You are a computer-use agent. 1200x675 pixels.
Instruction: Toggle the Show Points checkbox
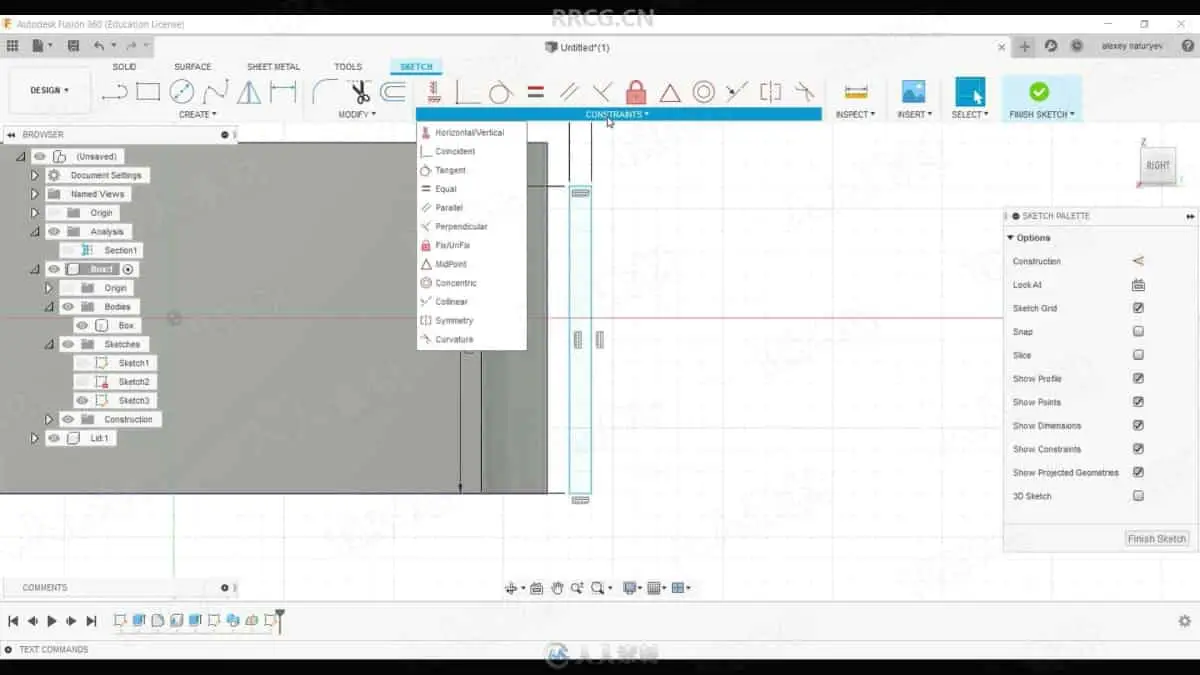1138,402
